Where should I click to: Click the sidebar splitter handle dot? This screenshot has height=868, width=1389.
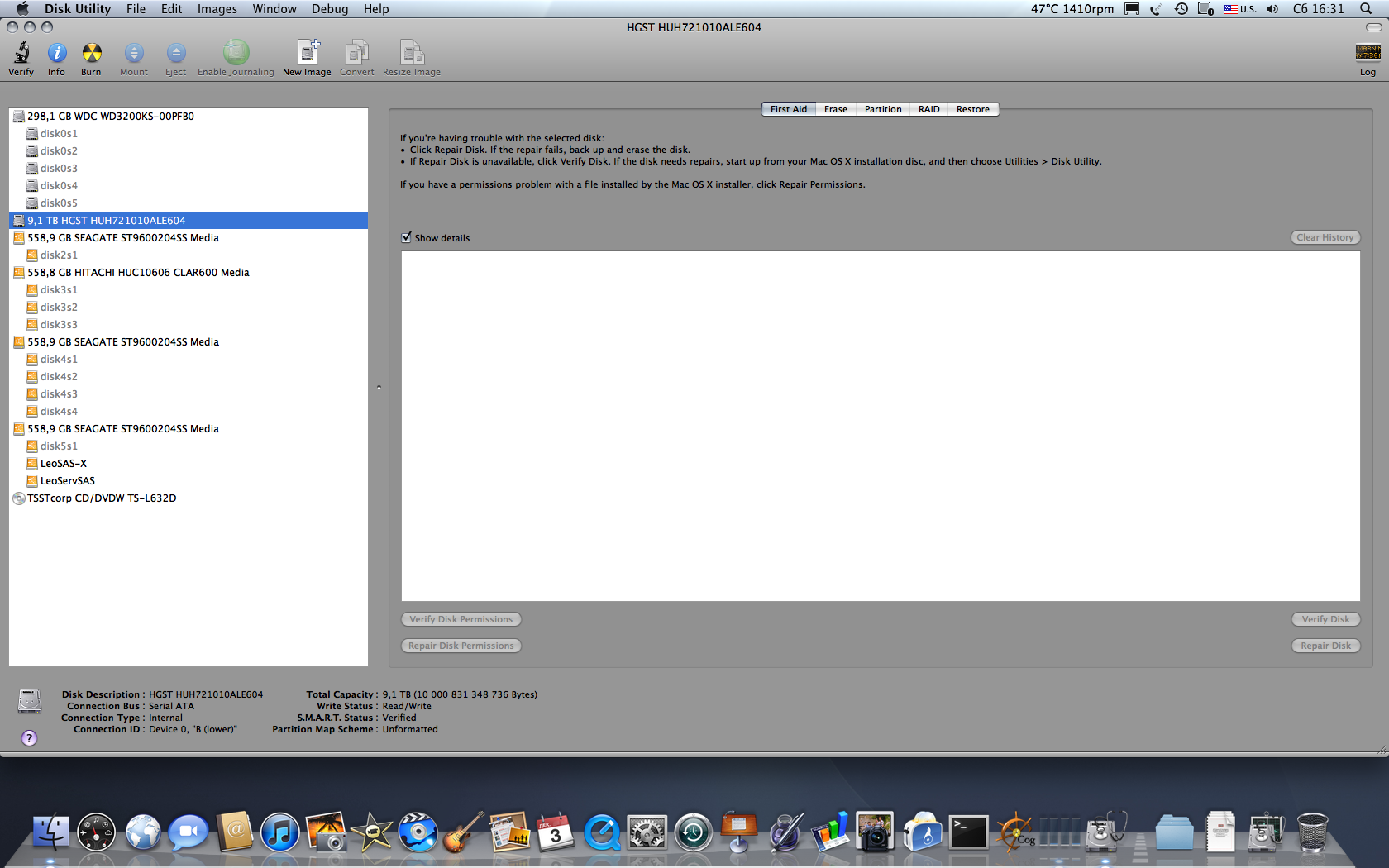coord(379,387)
